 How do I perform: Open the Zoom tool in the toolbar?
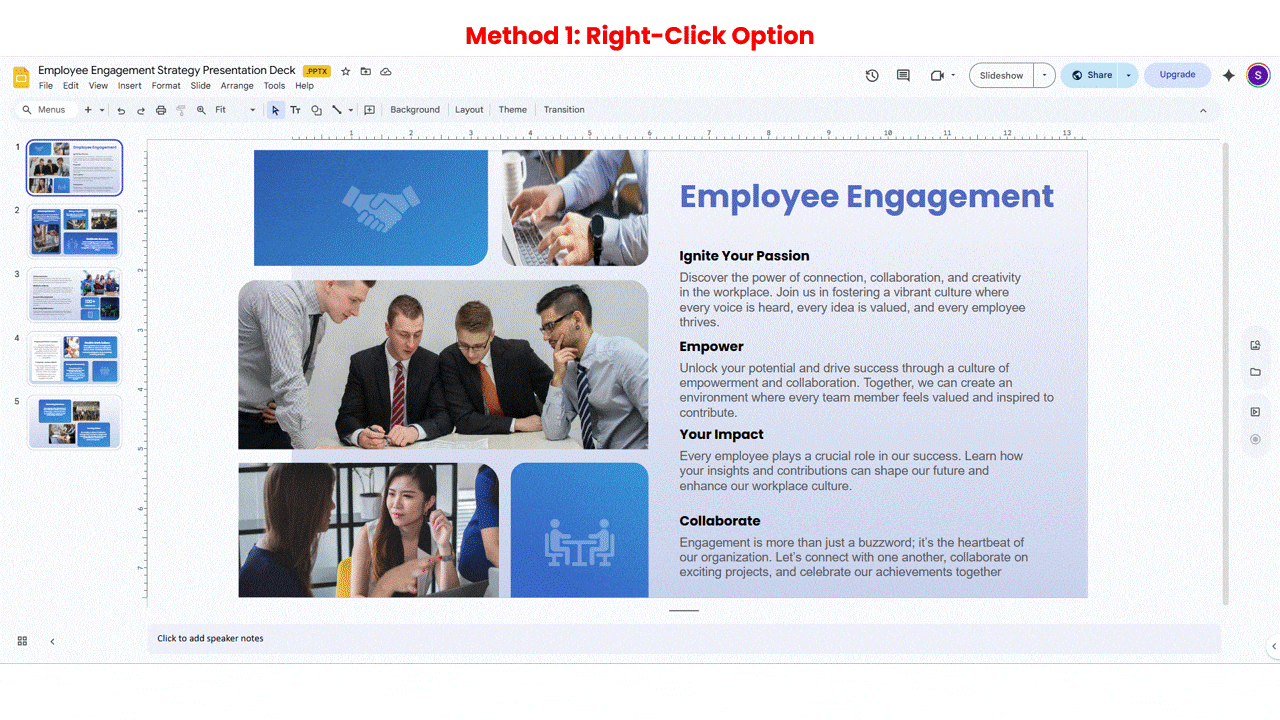tap(200, 110)
